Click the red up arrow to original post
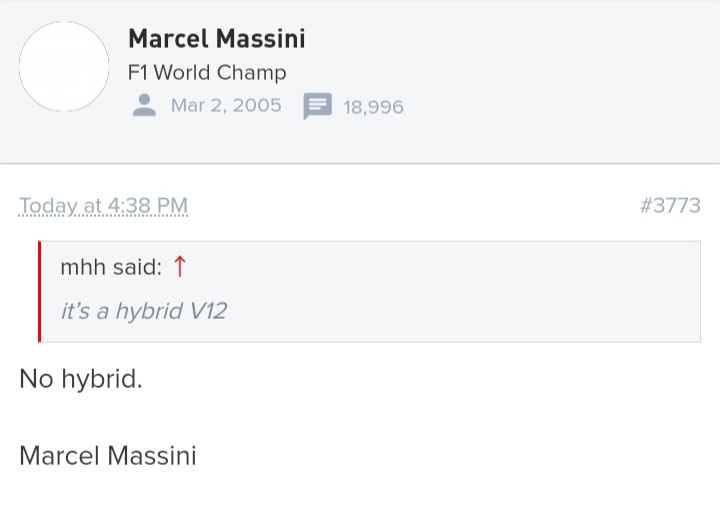720x514 pixels. 180,266
